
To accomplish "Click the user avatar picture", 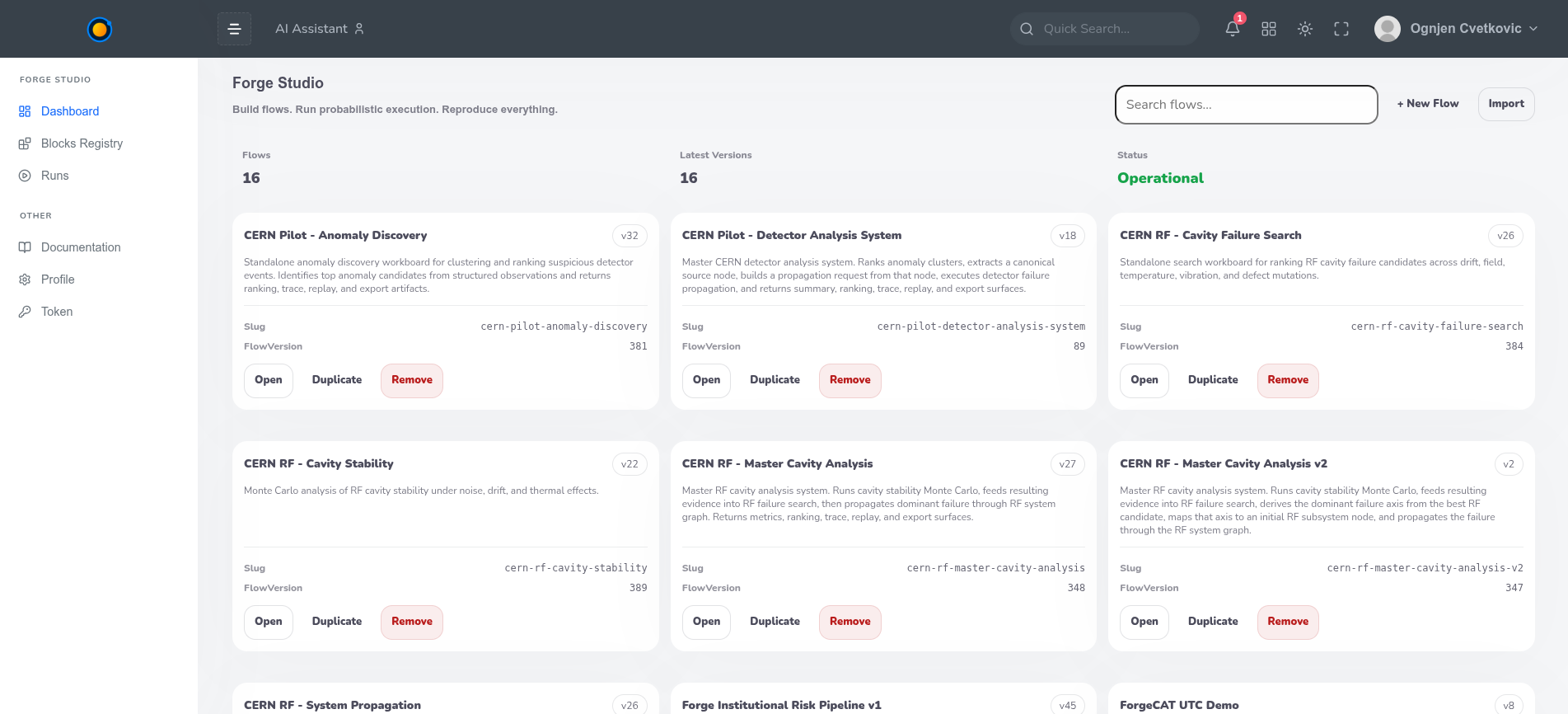I will point(1388,29).
